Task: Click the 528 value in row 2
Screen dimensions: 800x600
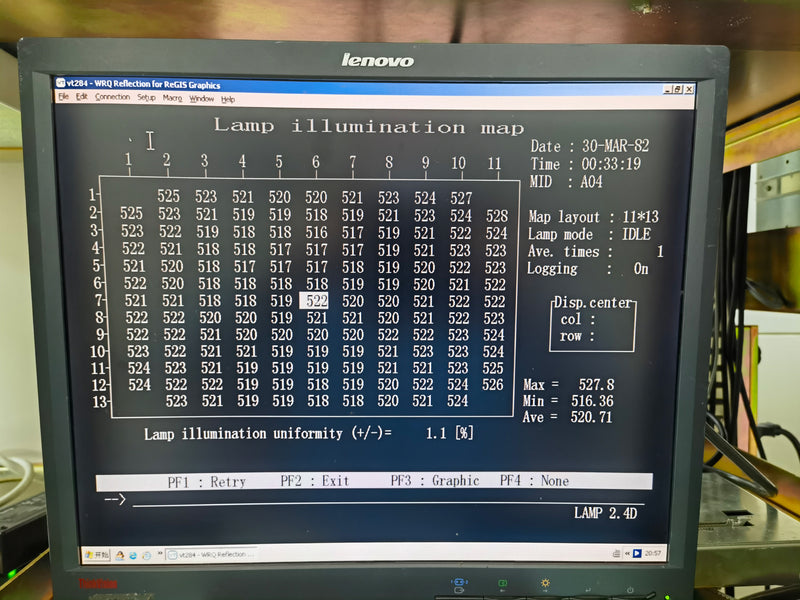Action: (x=496, y=216)
